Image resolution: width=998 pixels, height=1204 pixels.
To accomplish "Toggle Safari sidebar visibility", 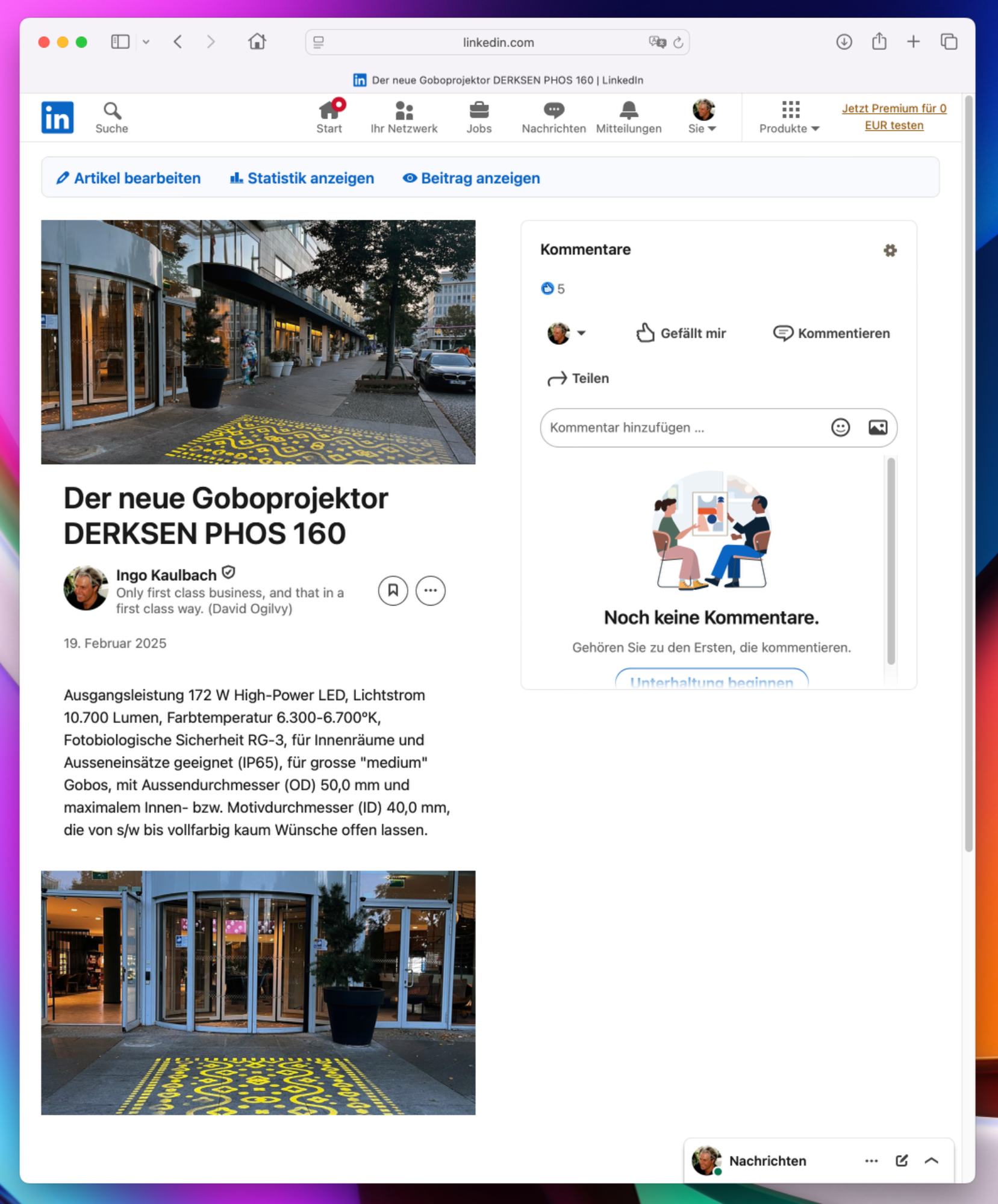I will coord(120,42).
